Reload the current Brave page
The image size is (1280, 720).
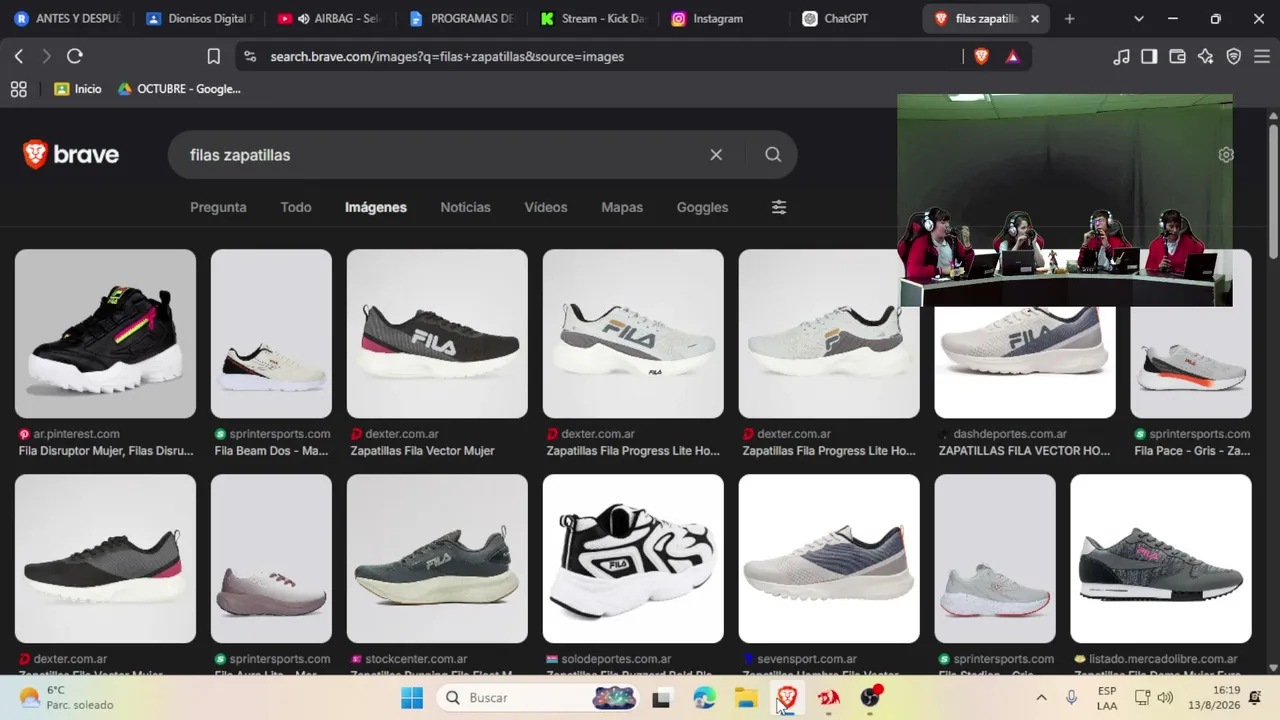pyautogui.click(x=74, y=57)
